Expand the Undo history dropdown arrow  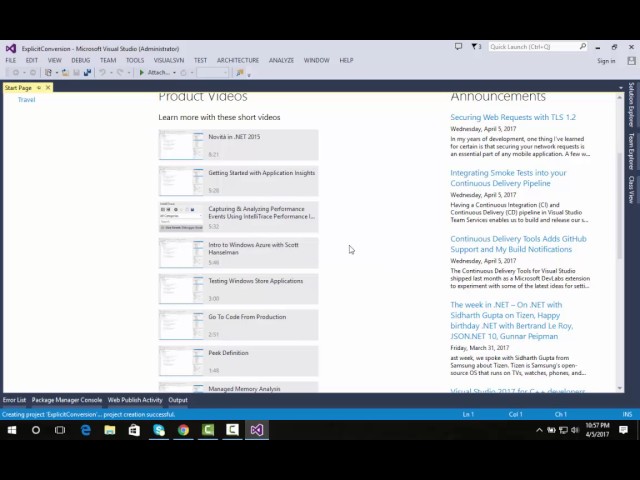click(x=111, y=73)
